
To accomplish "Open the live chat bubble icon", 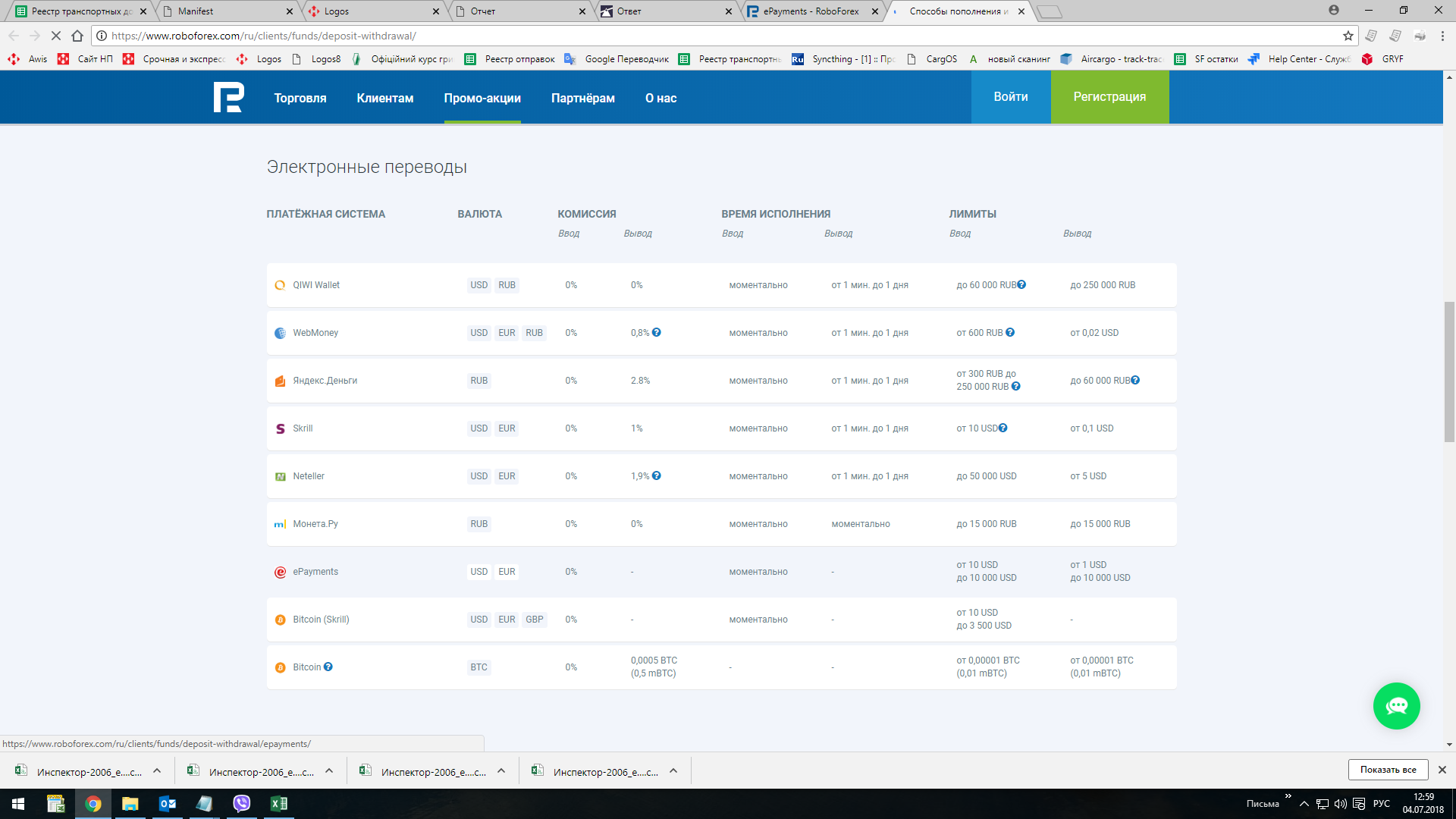I will pos(1396,706).
